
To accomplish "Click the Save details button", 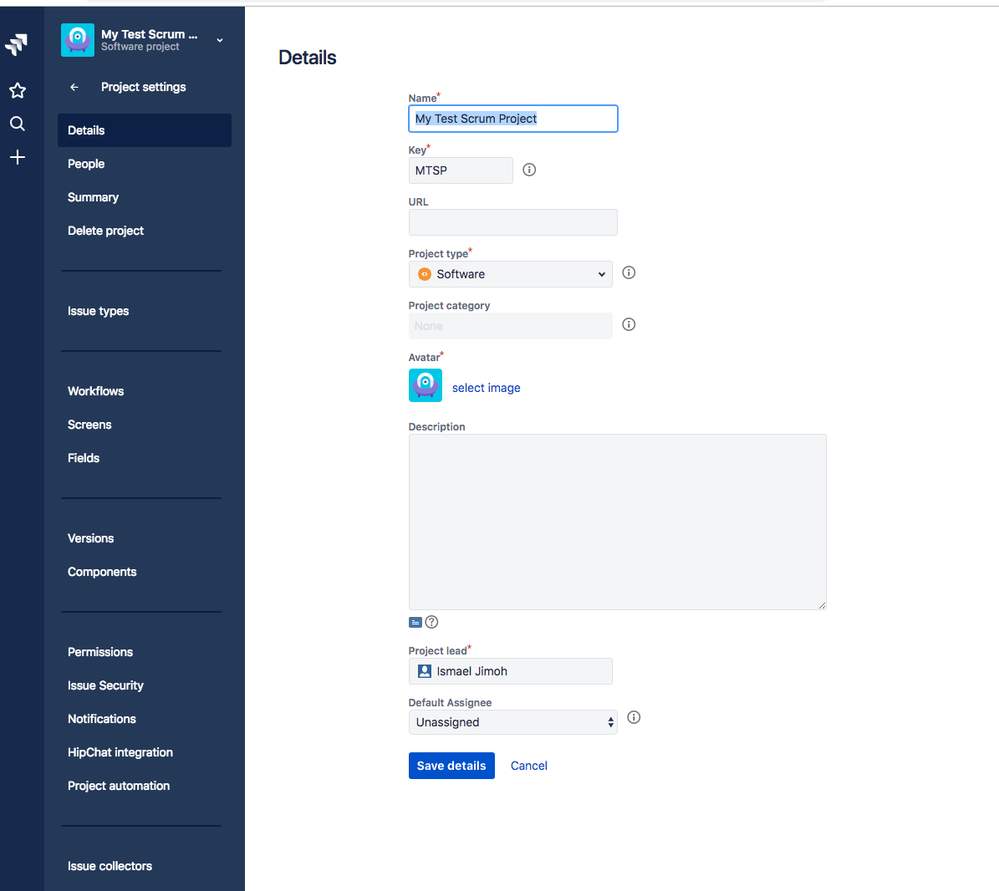I will pyautogui.click(x=451, y=765).
